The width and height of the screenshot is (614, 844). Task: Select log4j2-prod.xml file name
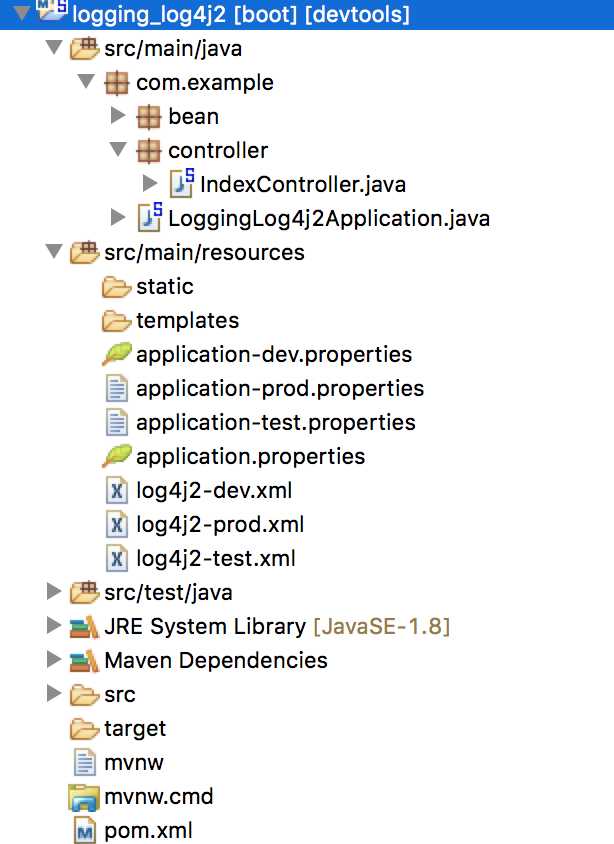pos(220,524)
